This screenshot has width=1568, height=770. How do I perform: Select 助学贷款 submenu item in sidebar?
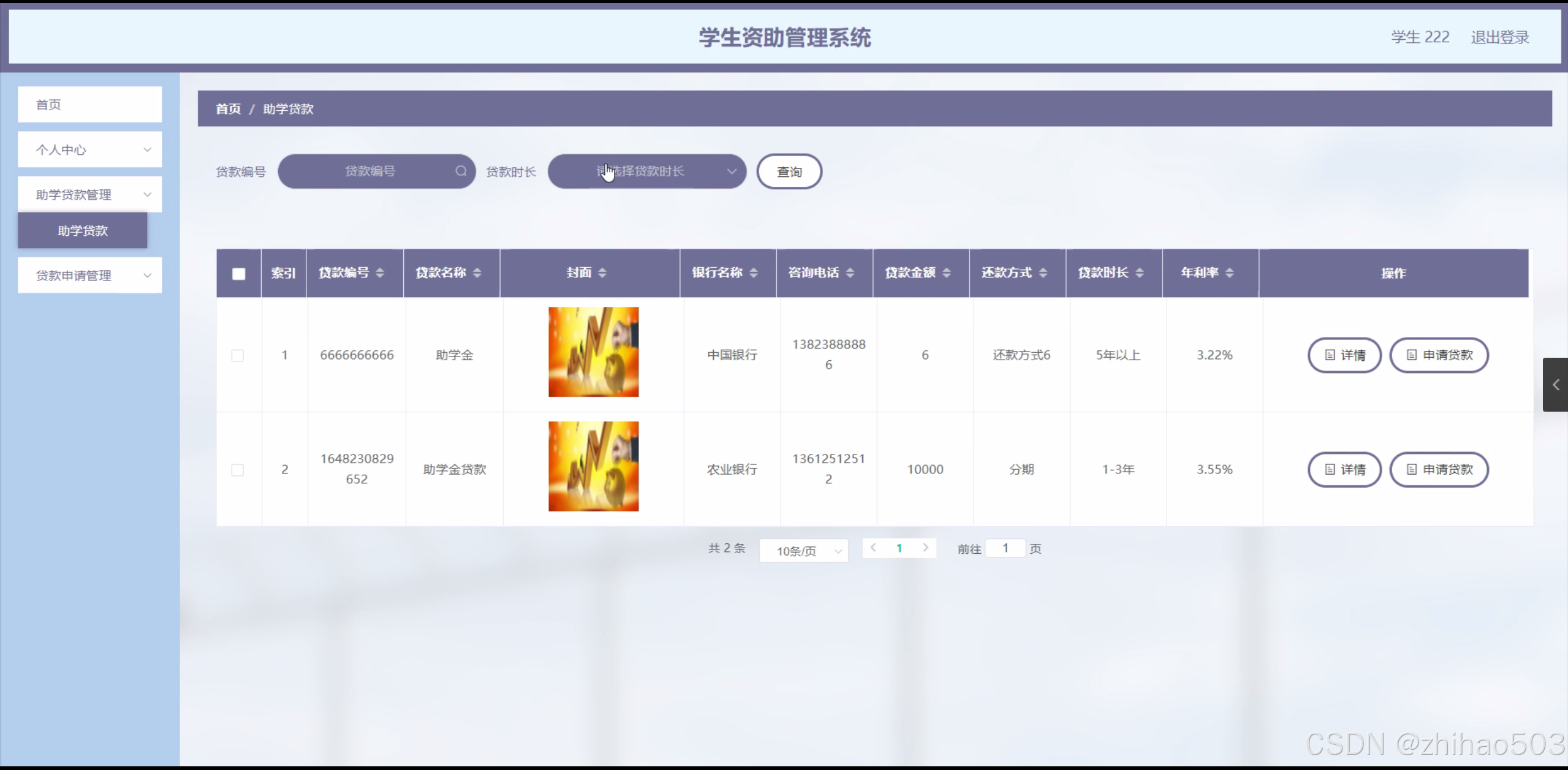83,231
